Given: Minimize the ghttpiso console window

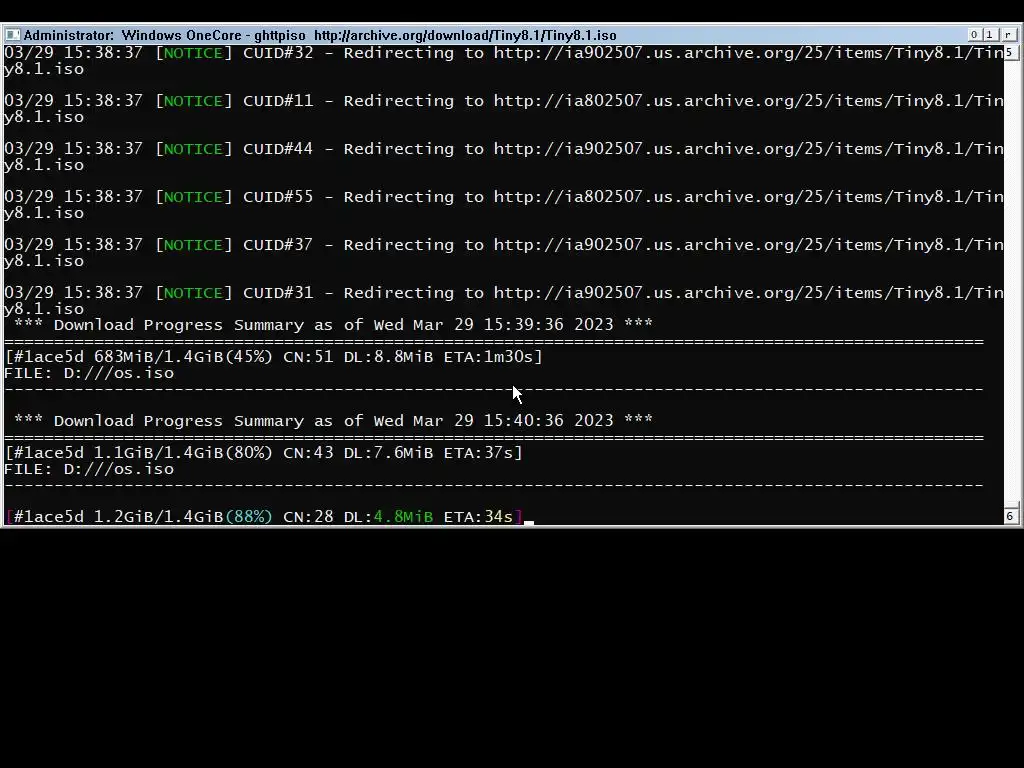Looking at the screenshot, I should pos(974,35).
